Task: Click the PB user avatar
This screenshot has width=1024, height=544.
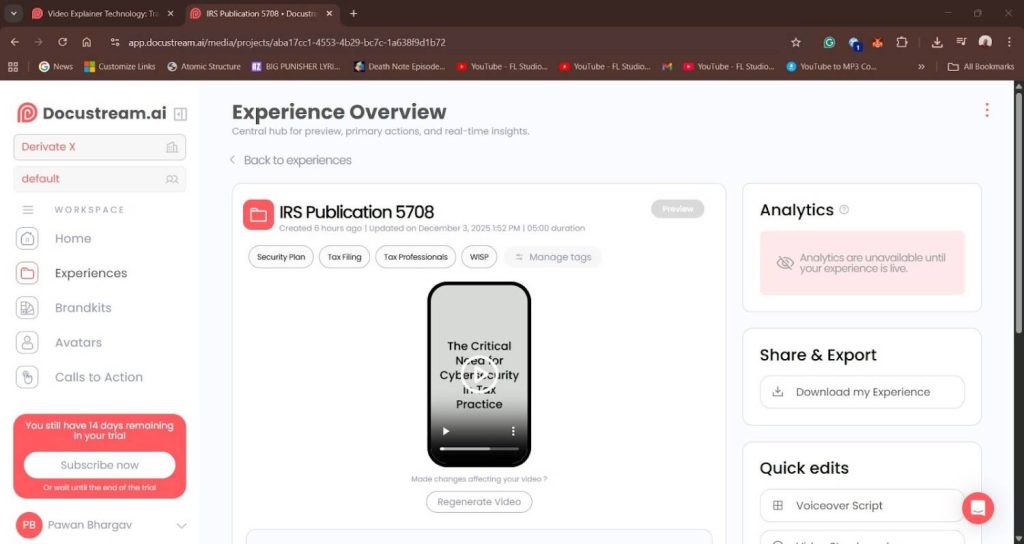Action: (x=29, y=525)
